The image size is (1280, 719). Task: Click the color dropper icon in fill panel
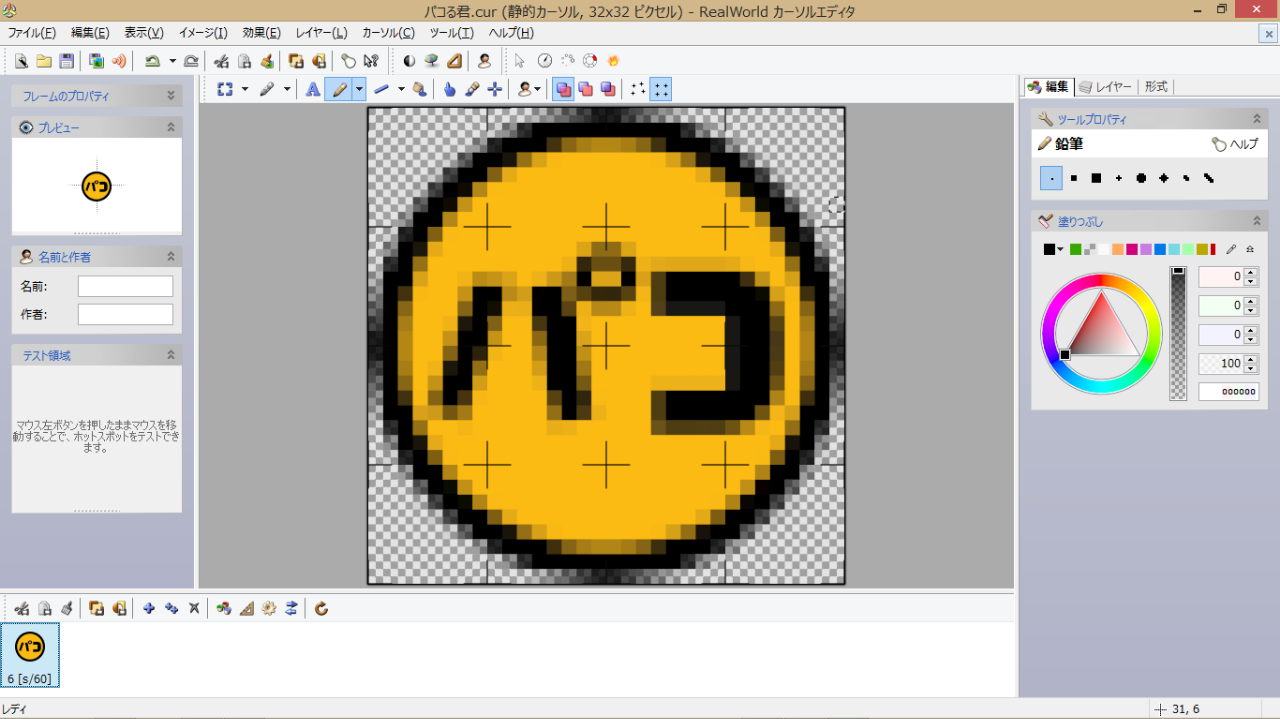click(1231, 249)
